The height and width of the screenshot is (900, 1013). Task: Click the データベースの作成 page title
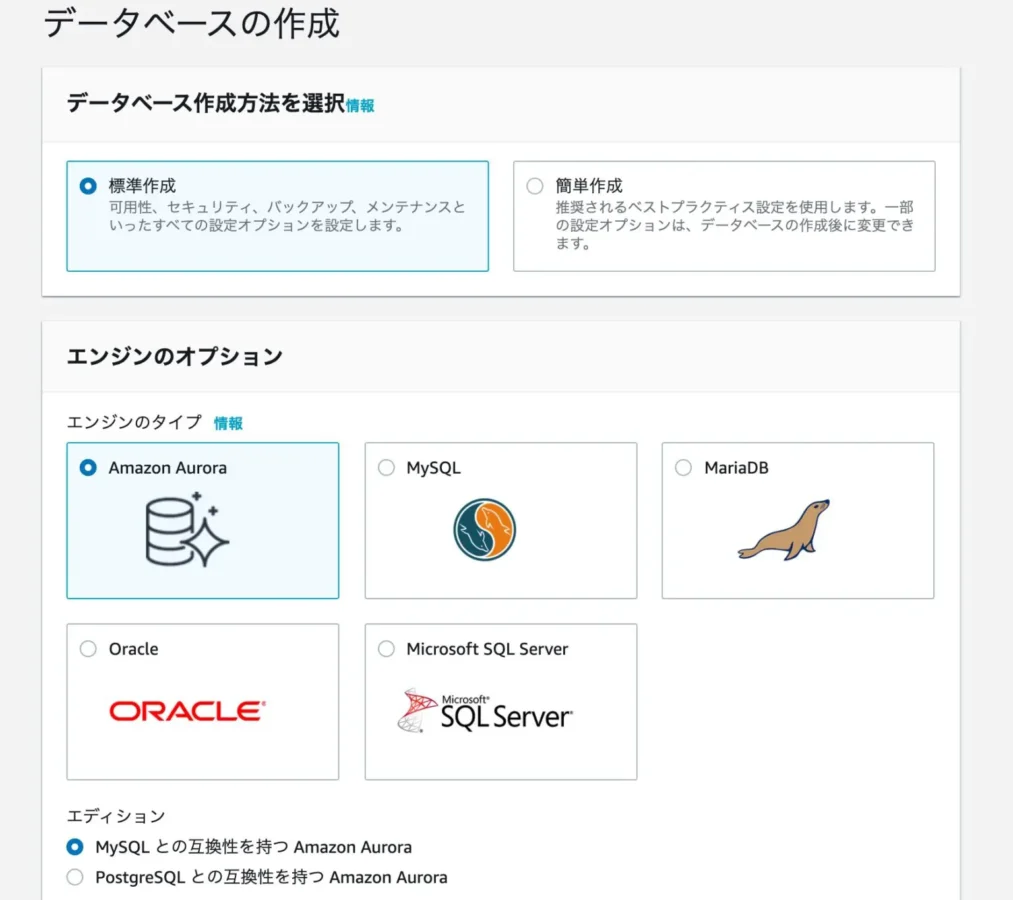point(192,22)
